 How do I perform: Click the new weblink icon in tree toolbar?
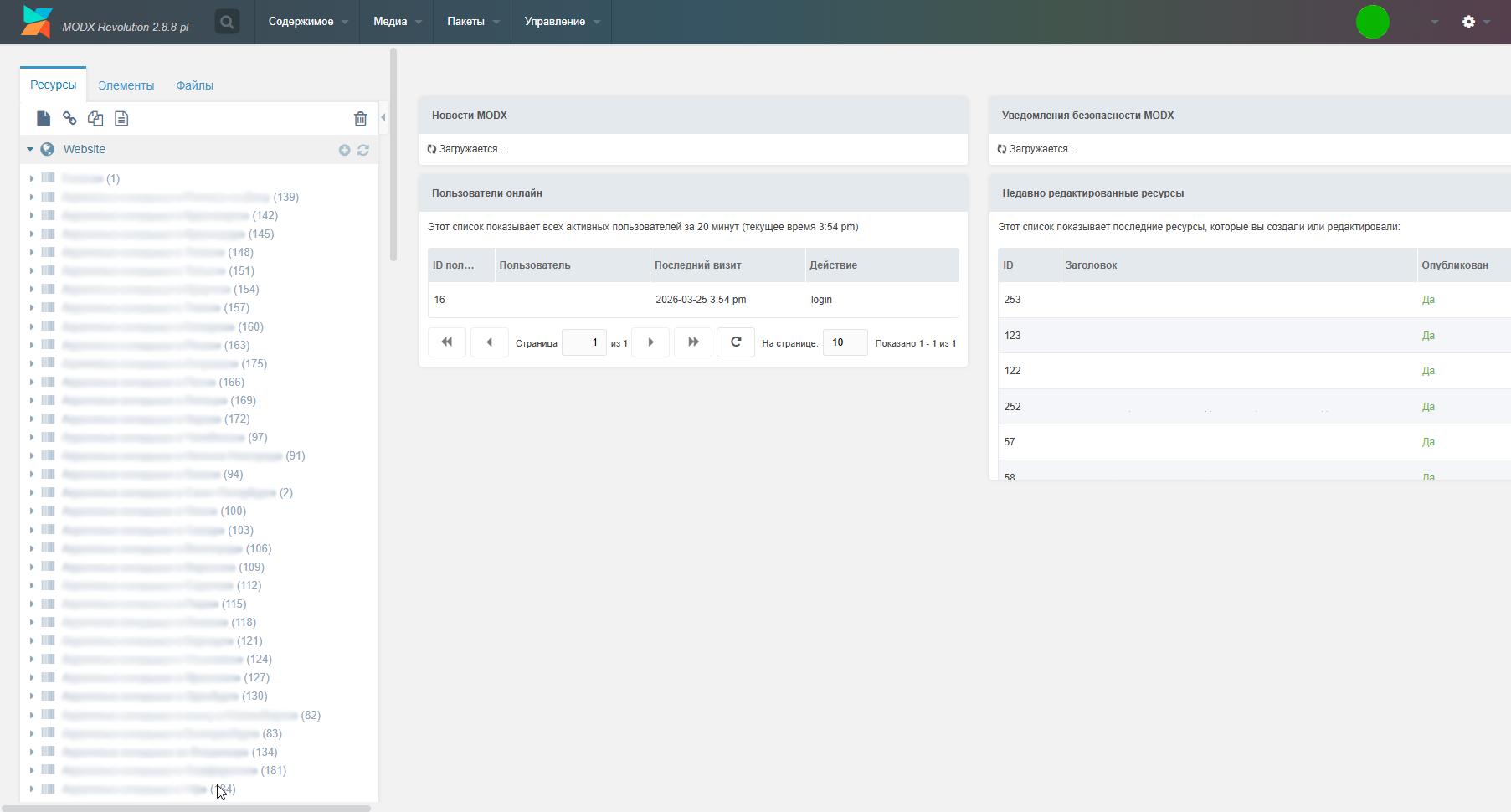pyautogui.click(x=69, y=119)
